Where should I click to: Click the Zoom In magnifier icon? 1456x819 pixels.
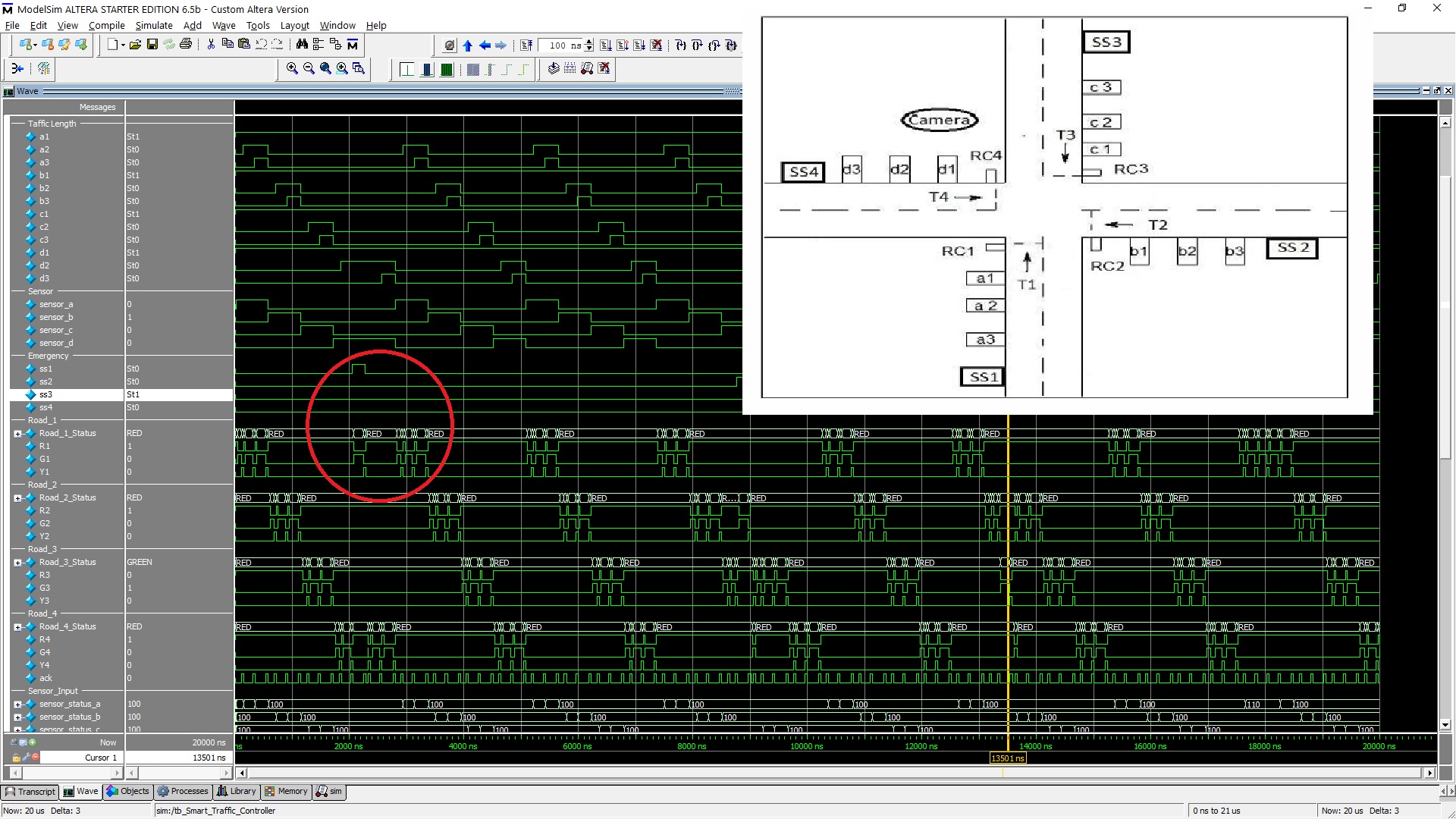coord(292,69)
